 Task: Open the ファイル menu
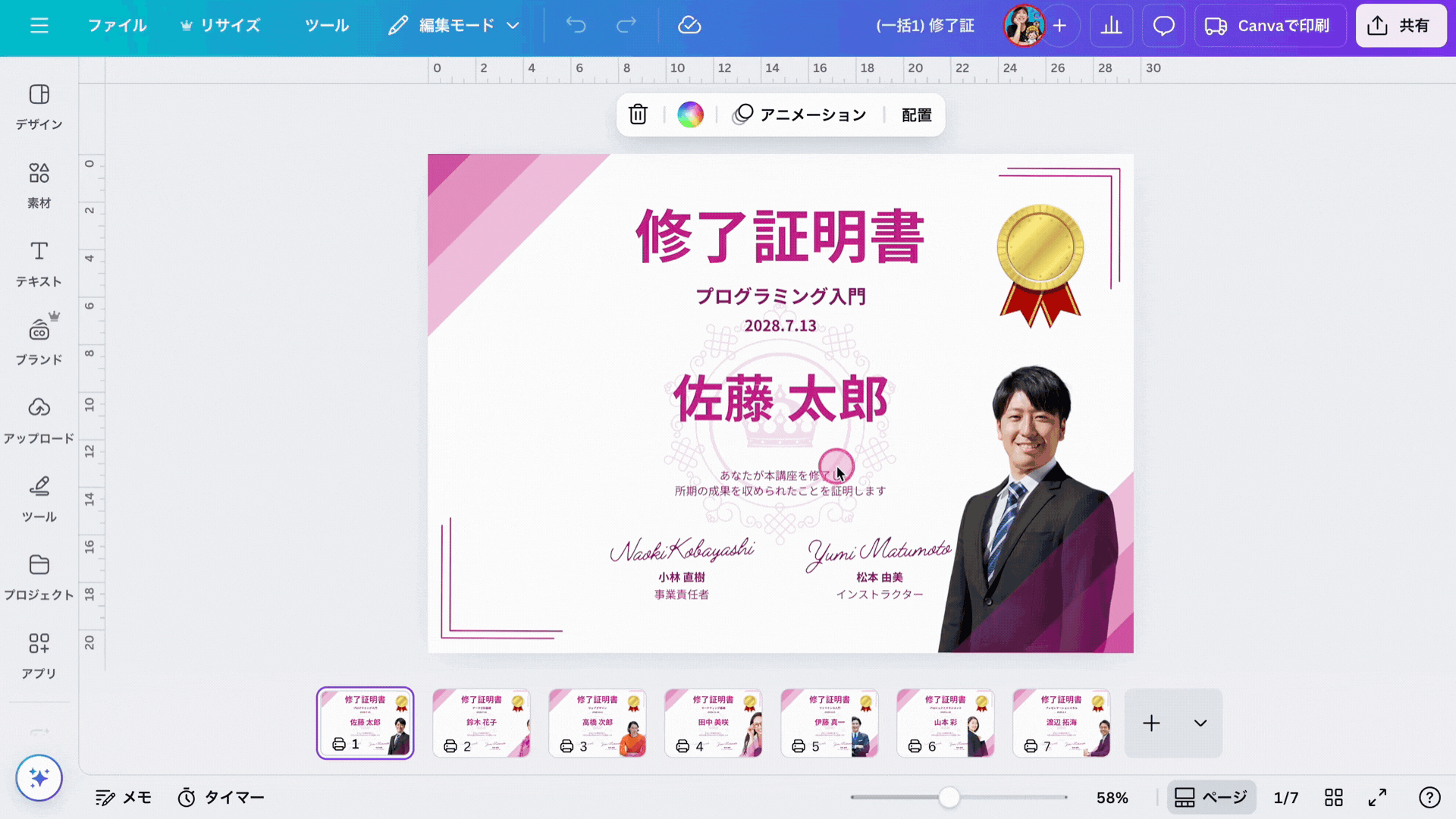(x=117, y=26)
